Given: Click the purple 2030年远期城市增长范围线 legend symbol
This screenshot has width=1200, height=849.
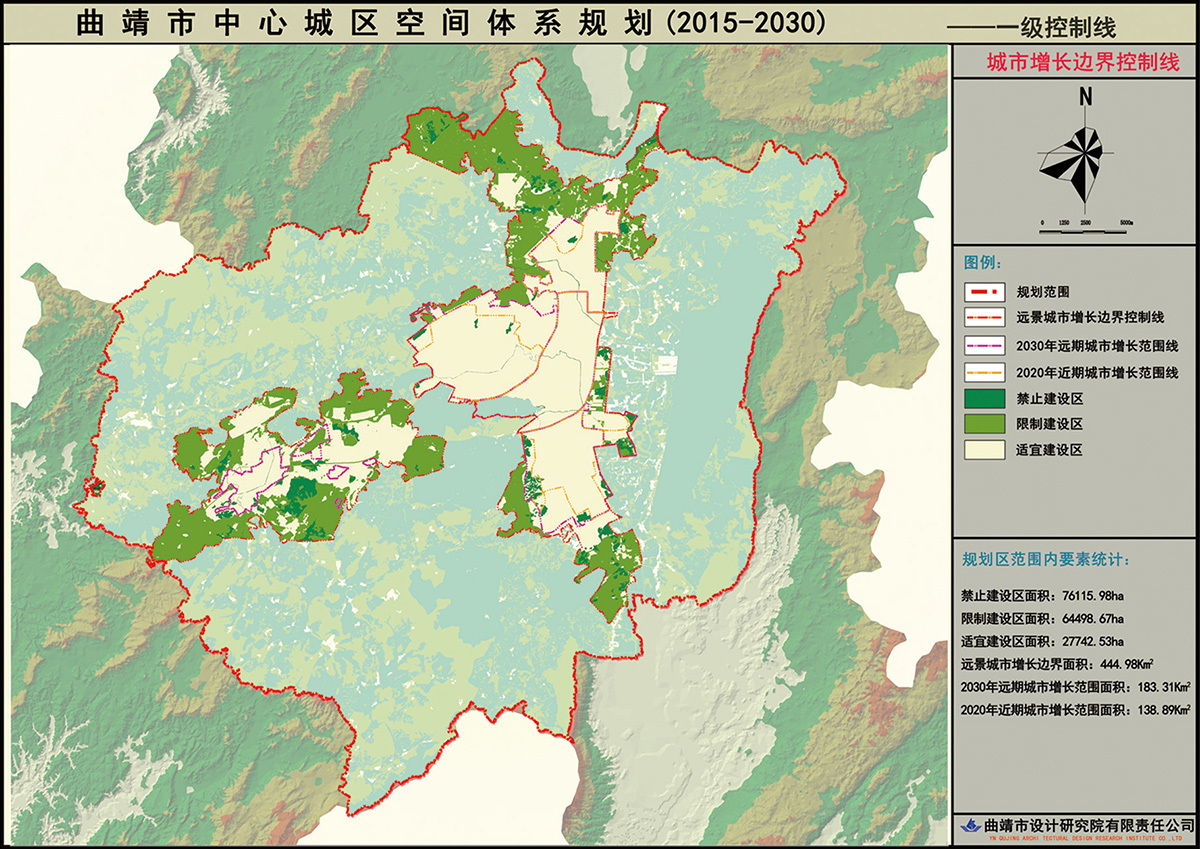Looking at the screenshot, I should [x=984, y=346].
